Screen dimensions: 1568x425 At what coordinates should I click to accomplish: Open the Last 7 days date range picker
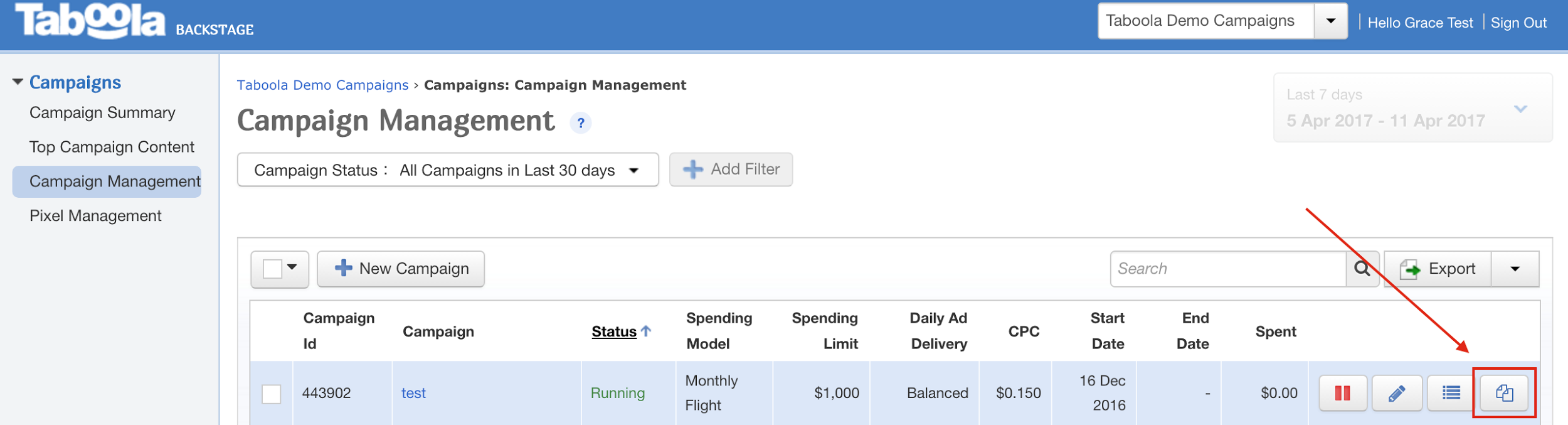tap(1412, 108)
